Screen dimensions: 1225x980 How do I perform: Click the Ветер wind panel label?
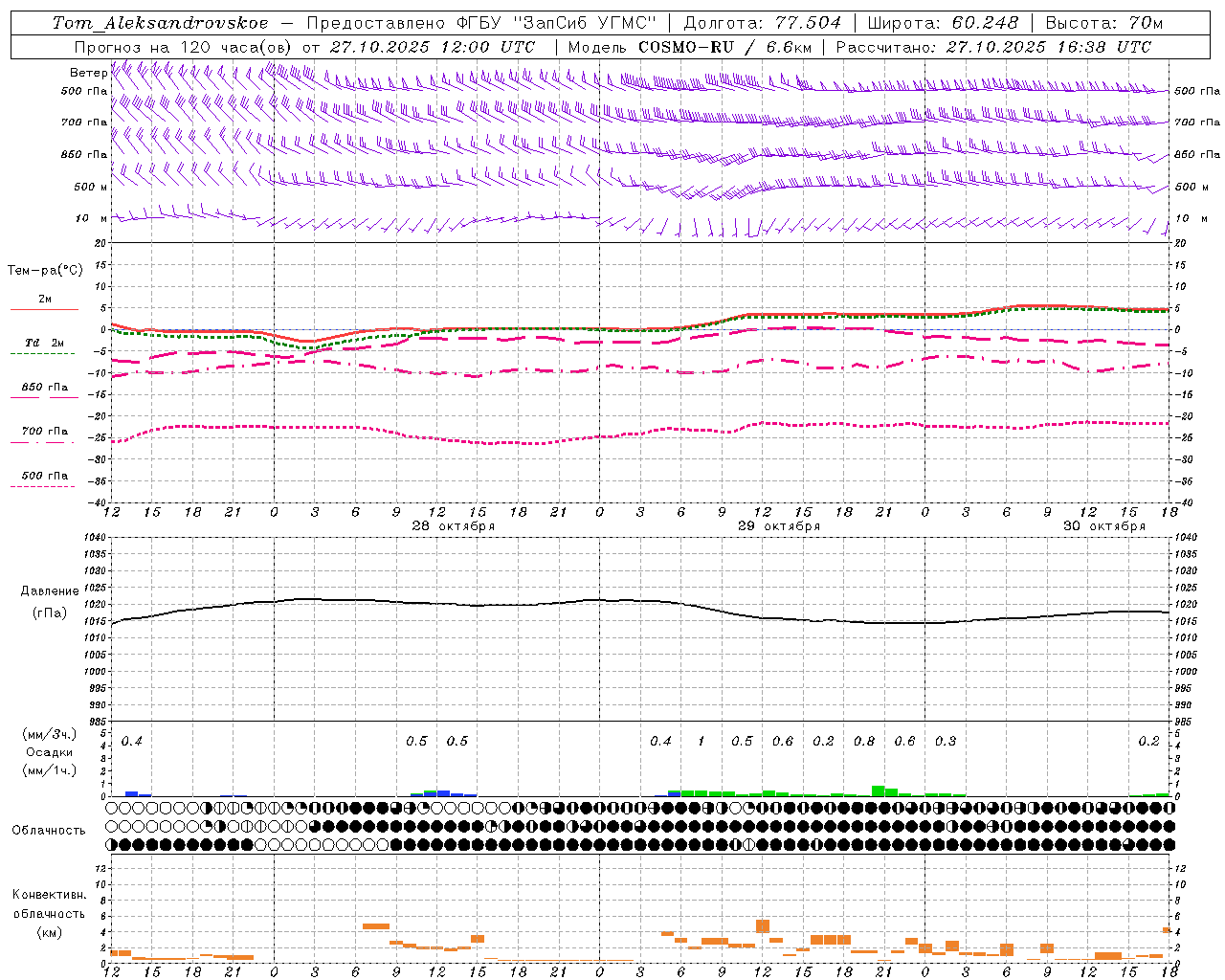[x=88, y=73]
